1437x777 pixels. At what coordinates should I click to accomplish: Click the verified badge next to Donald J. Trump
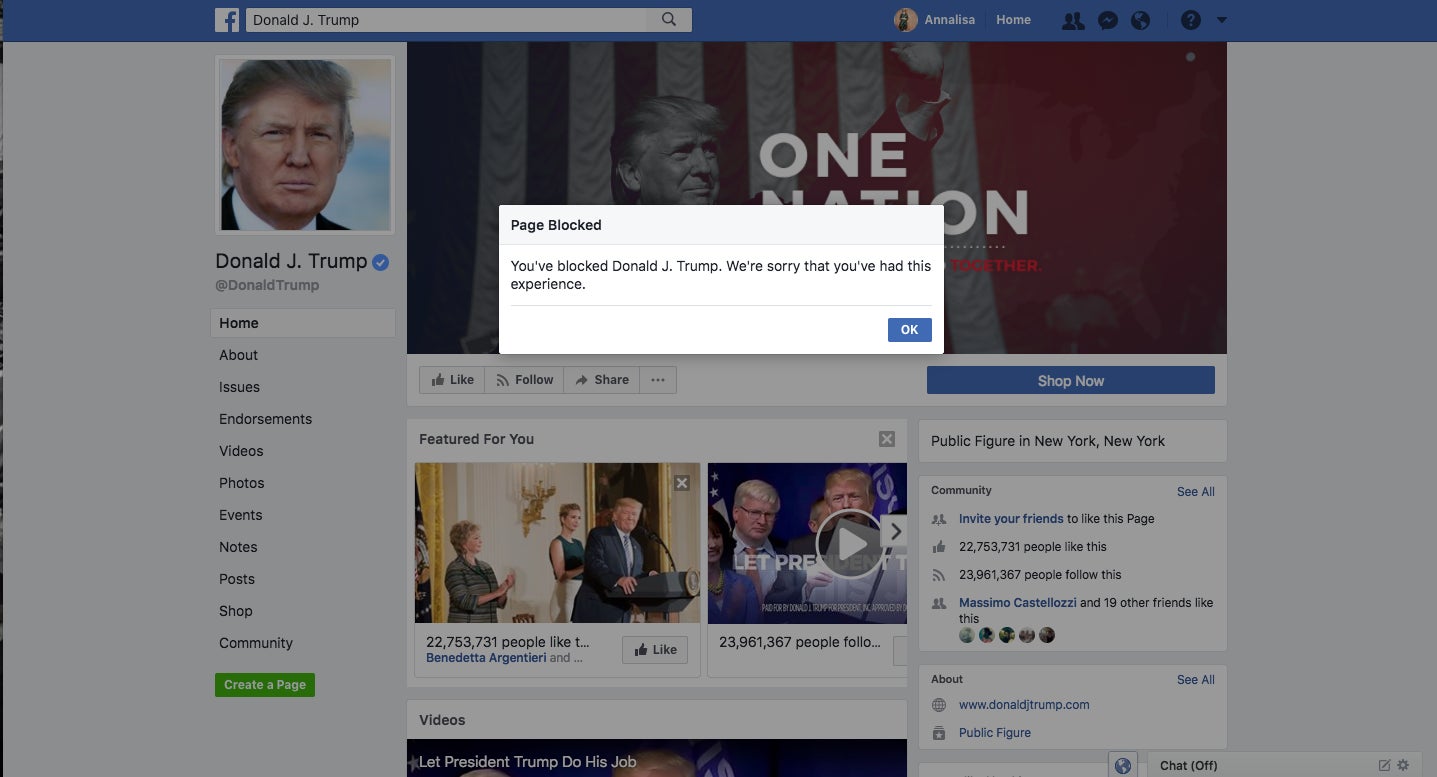click(x=380, y=263)
